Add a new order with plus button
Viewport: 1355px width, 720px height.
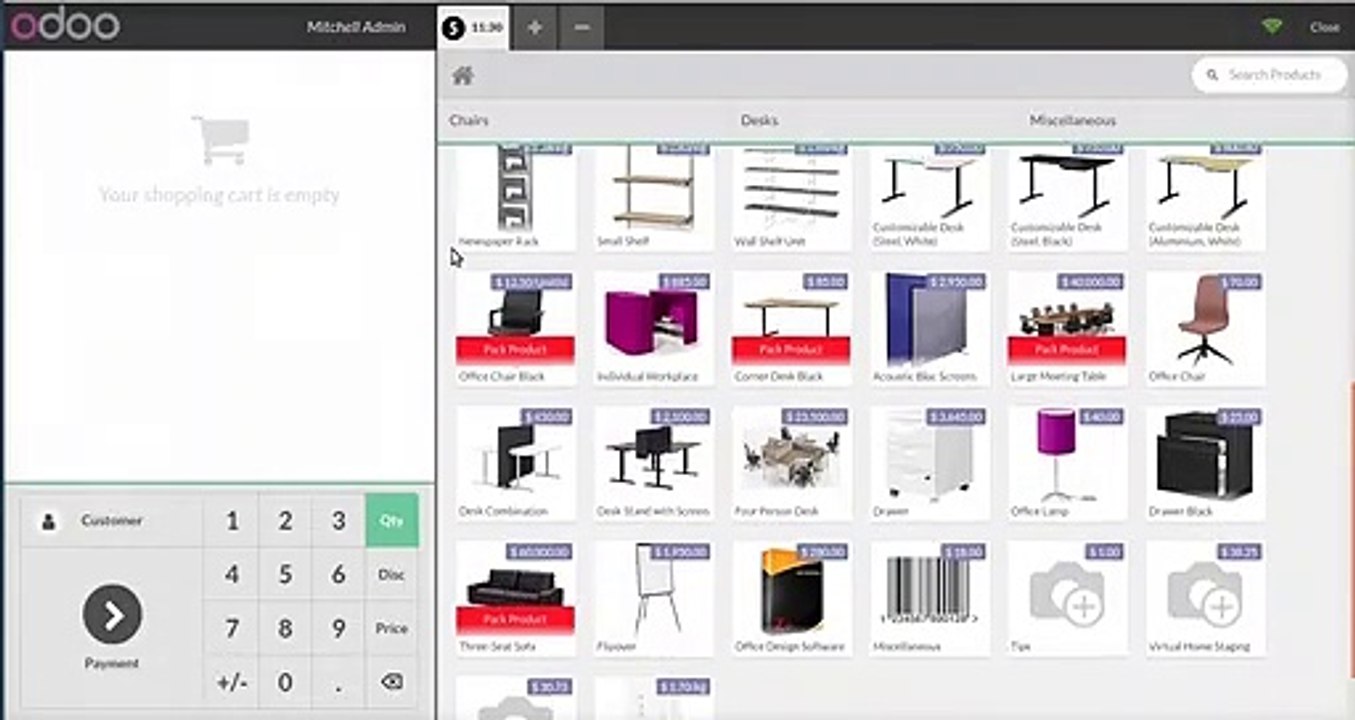pyautogui.click(x=535, y=27)
